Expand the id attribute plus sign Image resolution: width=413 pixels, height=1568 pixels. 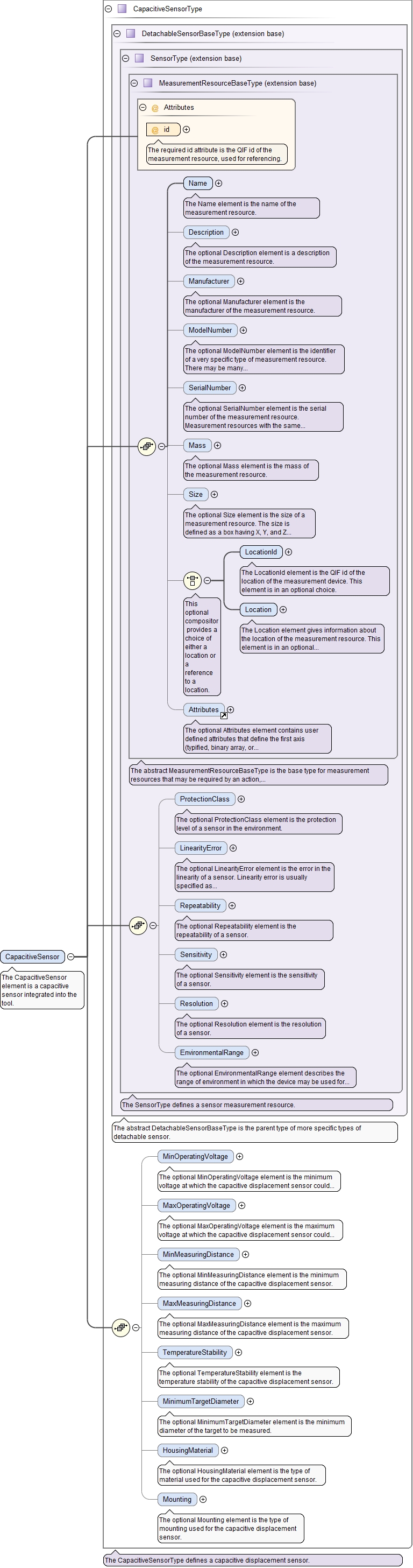(x=187, y=130)
